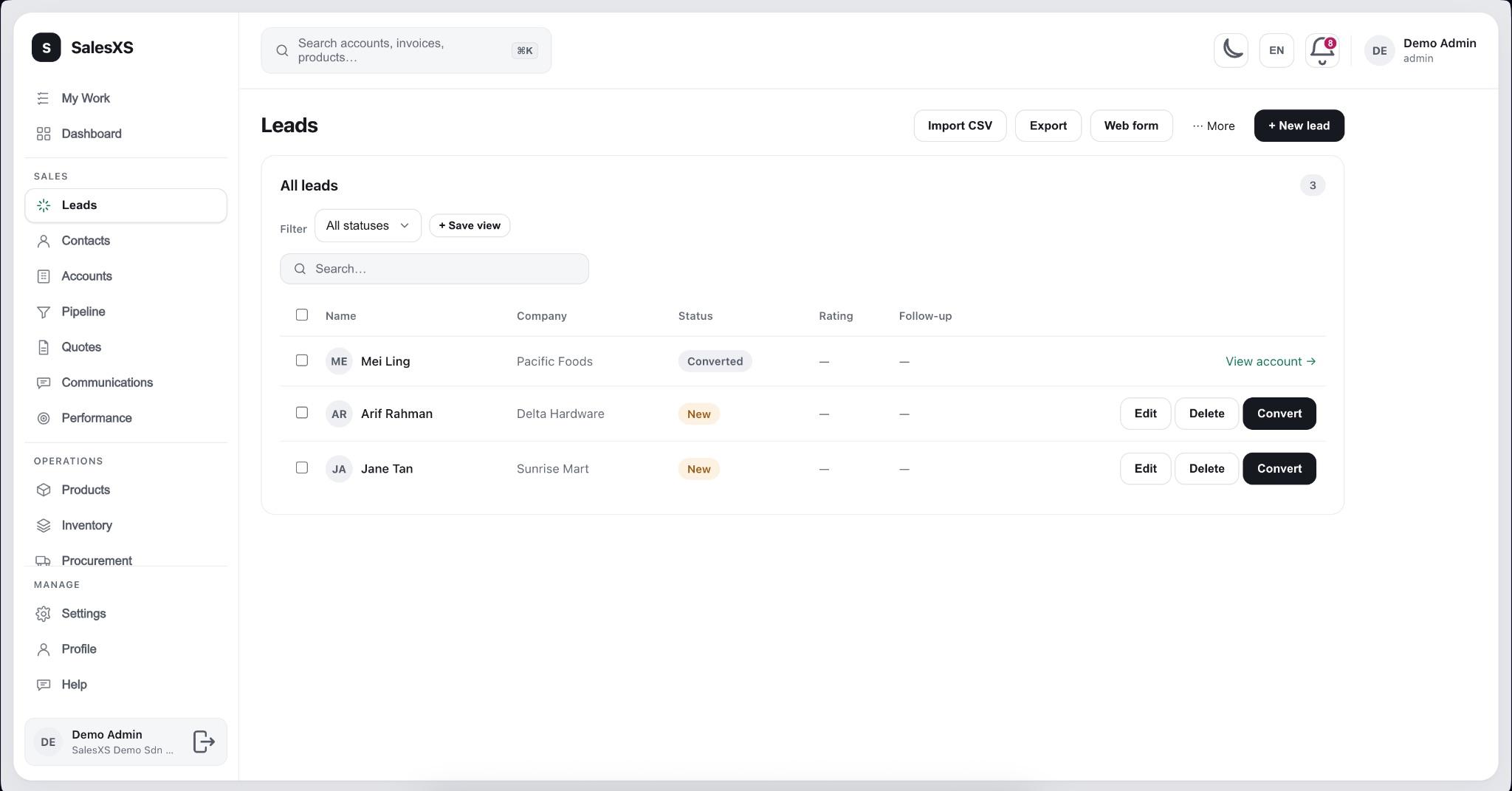Create a lead with New lead
Viewport: 1512px width, 791px height.
[x=1299, y=126]
